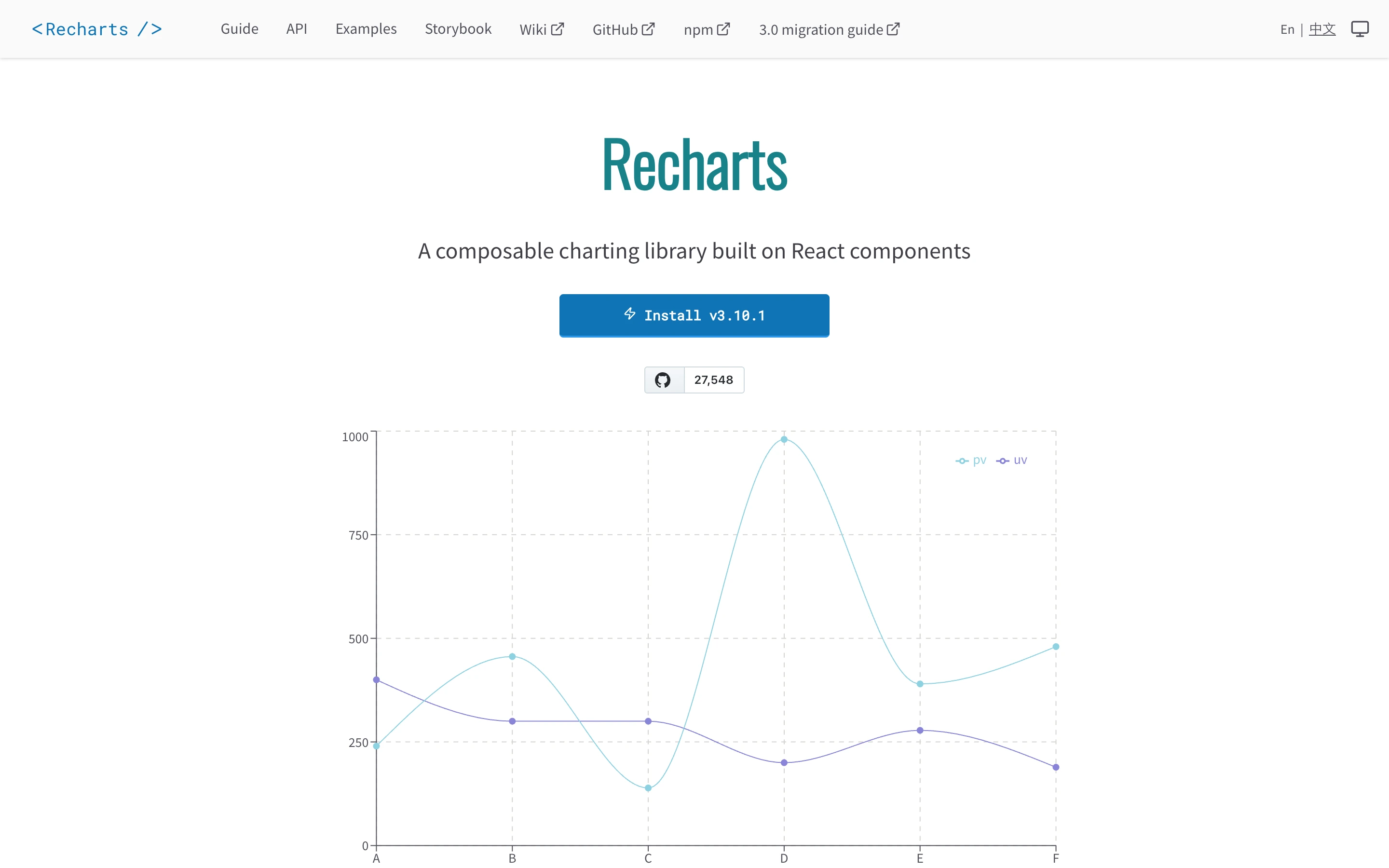The image size is (1389, 868).
Task: Click the x-axis label C
Action: (648, 858)
